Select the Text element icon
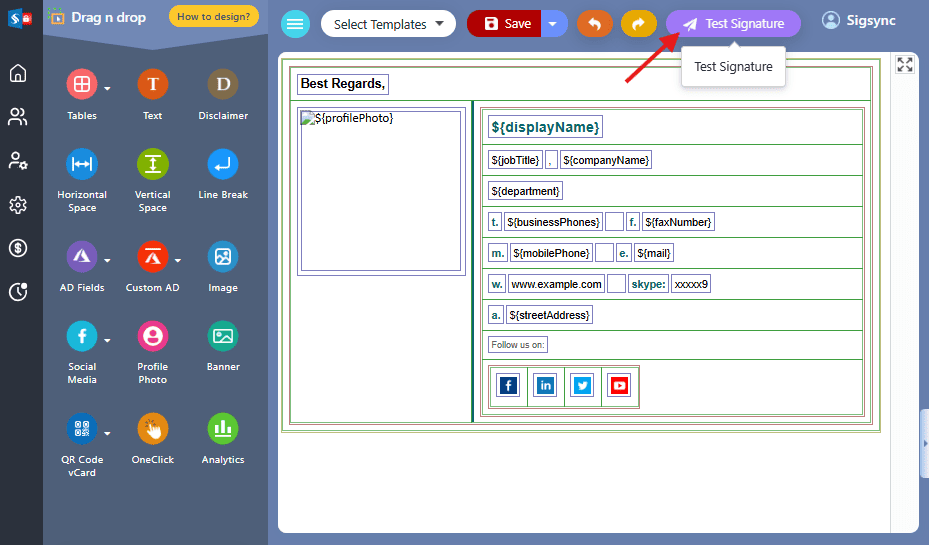Screen dimensions: 929x545 152,84
